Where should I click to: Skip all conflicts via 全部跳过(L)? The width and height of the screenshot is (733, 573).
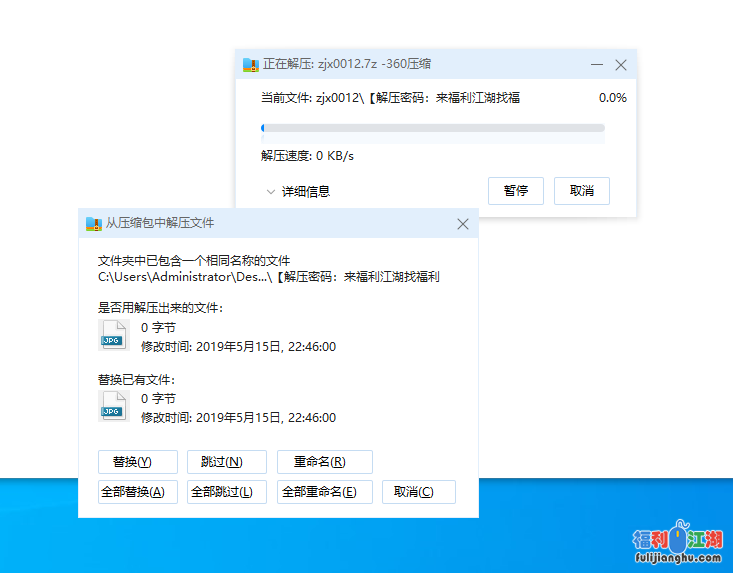(226, 492)
